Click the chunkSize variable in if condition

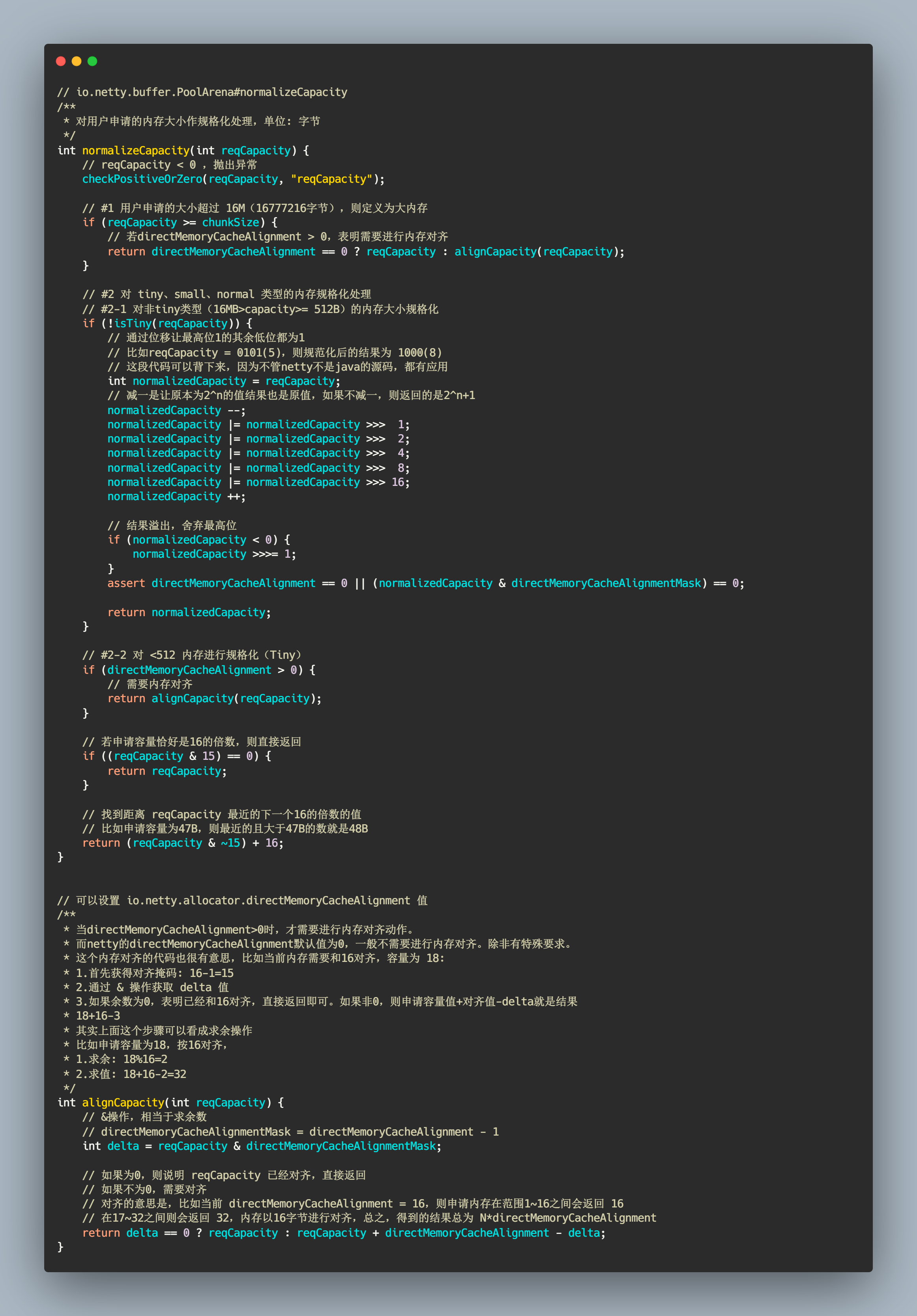230,222
